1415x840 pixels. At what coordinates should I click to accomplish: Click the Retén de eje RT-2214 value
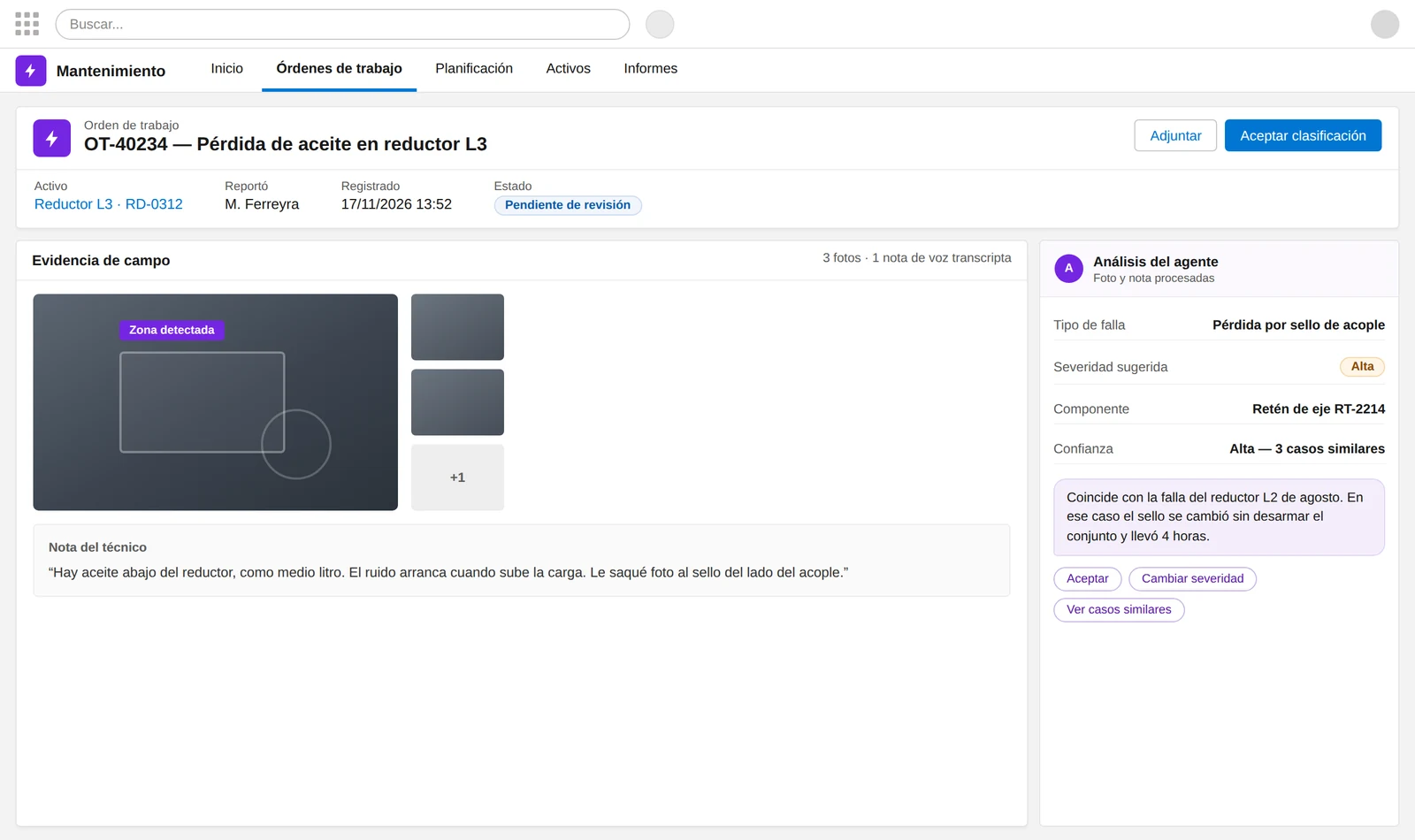point(1319,409)
